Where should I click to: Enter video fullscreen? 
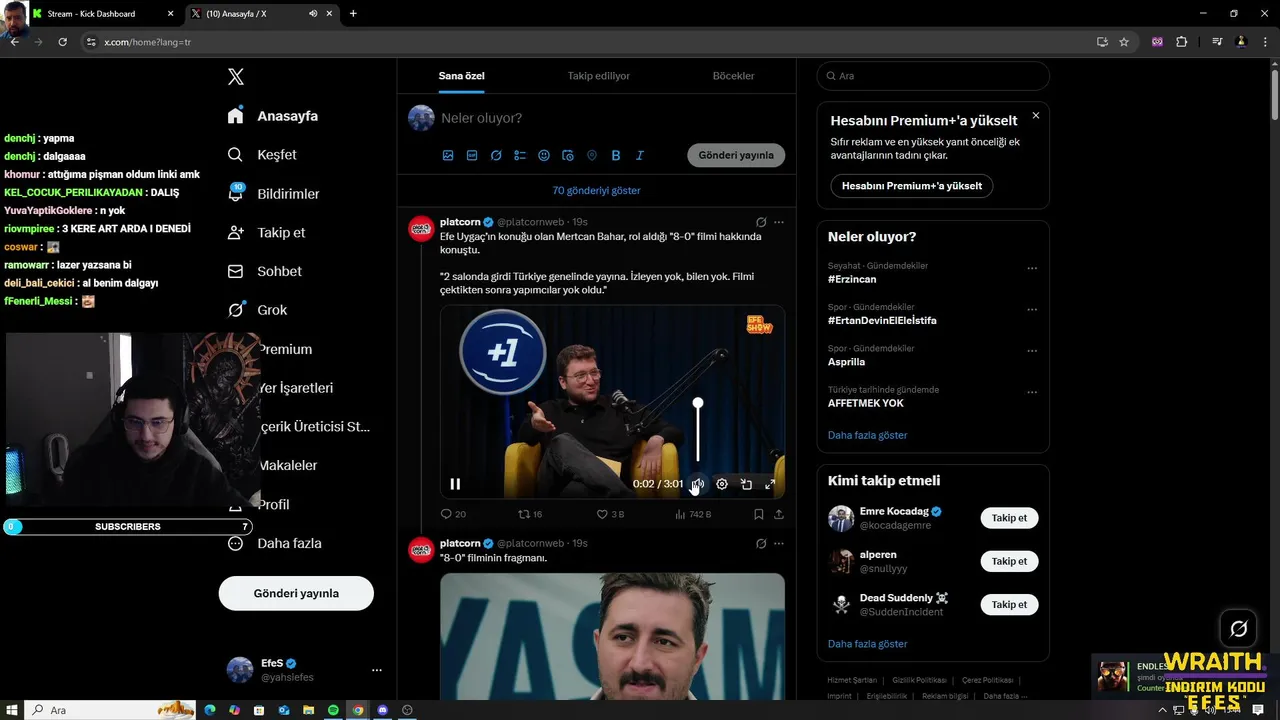pos(770,484)
